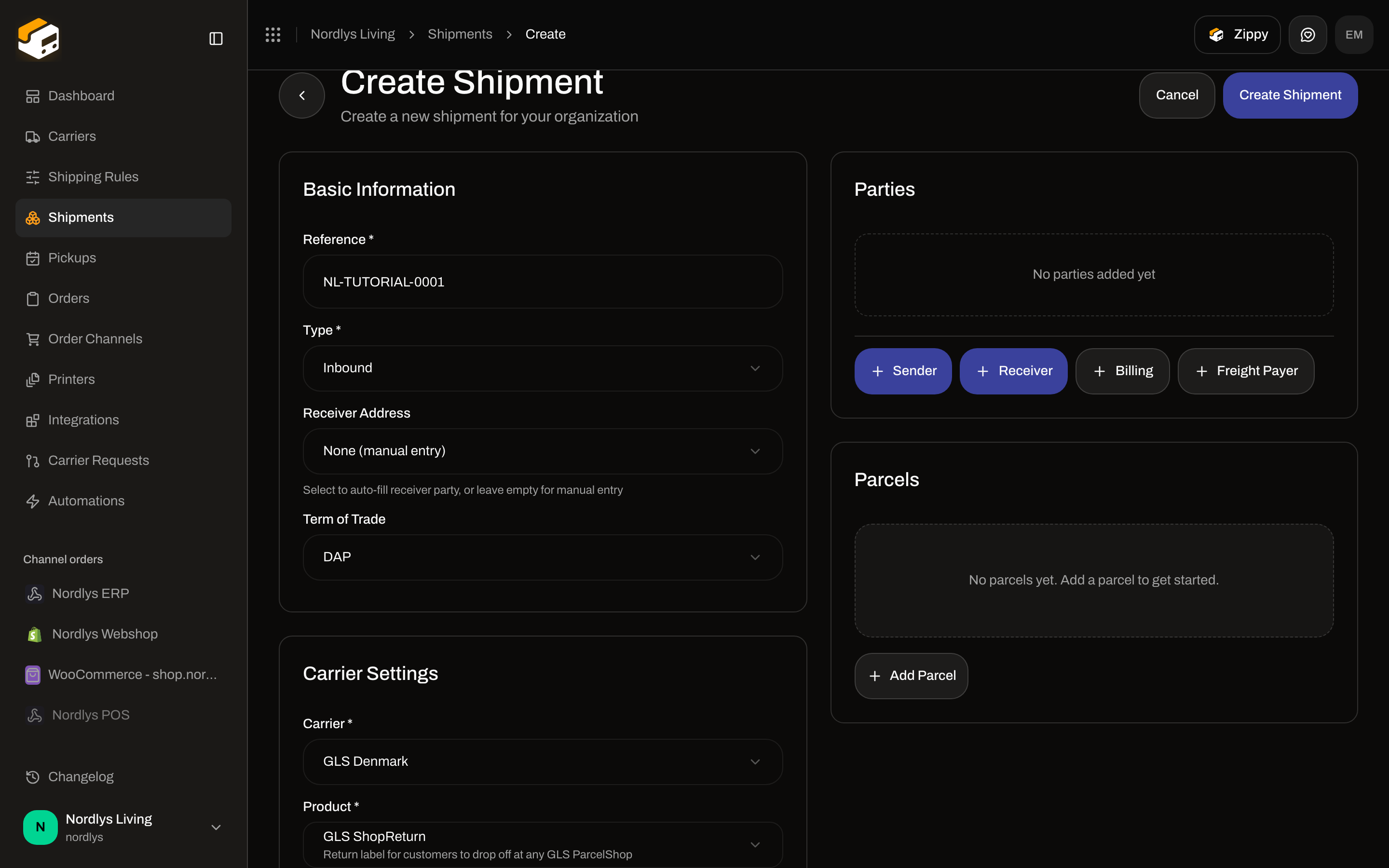Click the Cancel button
1389x868 pixels.
1177,95
